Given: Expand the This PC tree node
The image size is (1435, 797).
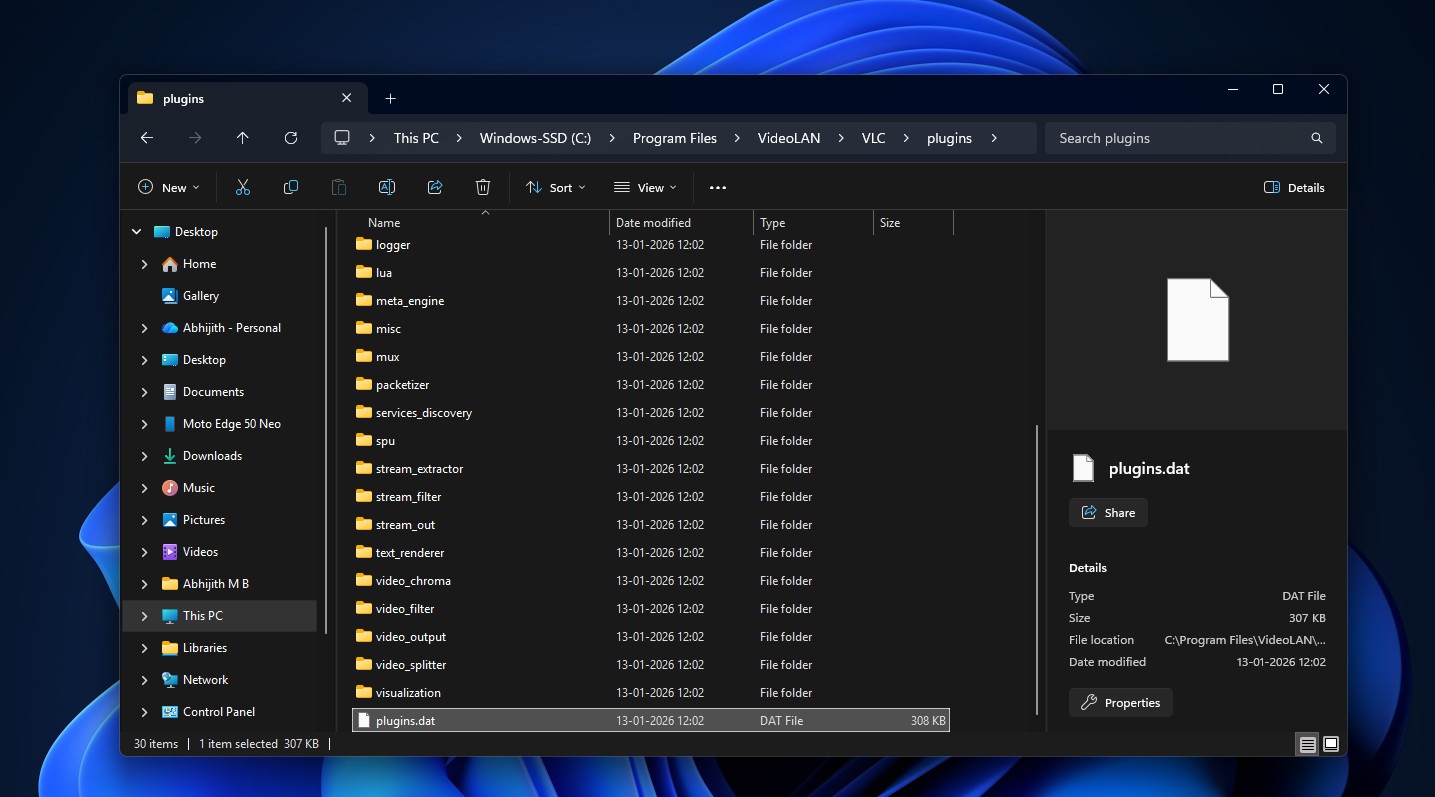Looking at the screenshot, I should click(145, 616).
